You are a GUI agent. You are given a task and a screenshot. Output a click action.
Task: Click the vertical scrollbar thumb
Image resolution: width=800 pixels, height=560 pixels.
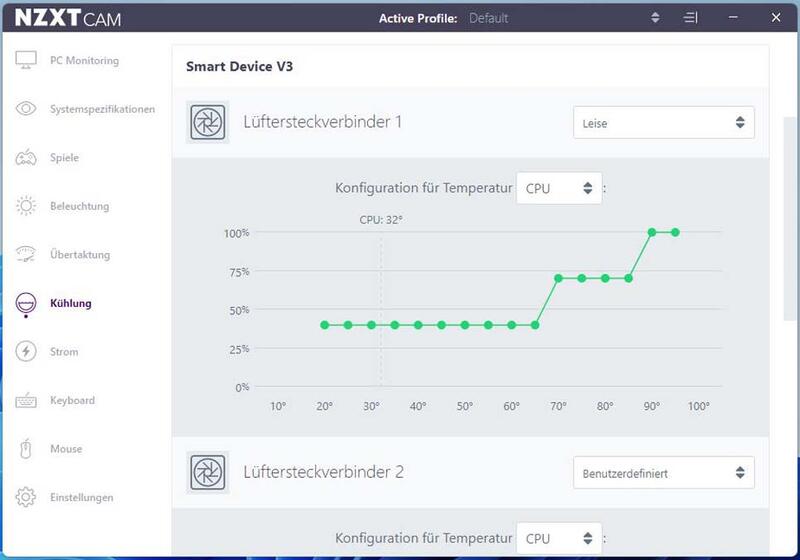pos(789,219)
